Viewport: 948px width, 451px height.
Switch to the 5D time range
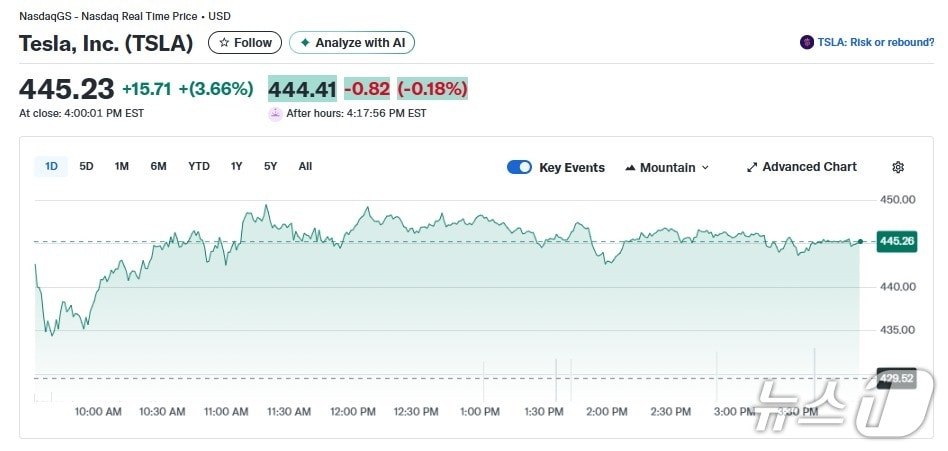86,166
